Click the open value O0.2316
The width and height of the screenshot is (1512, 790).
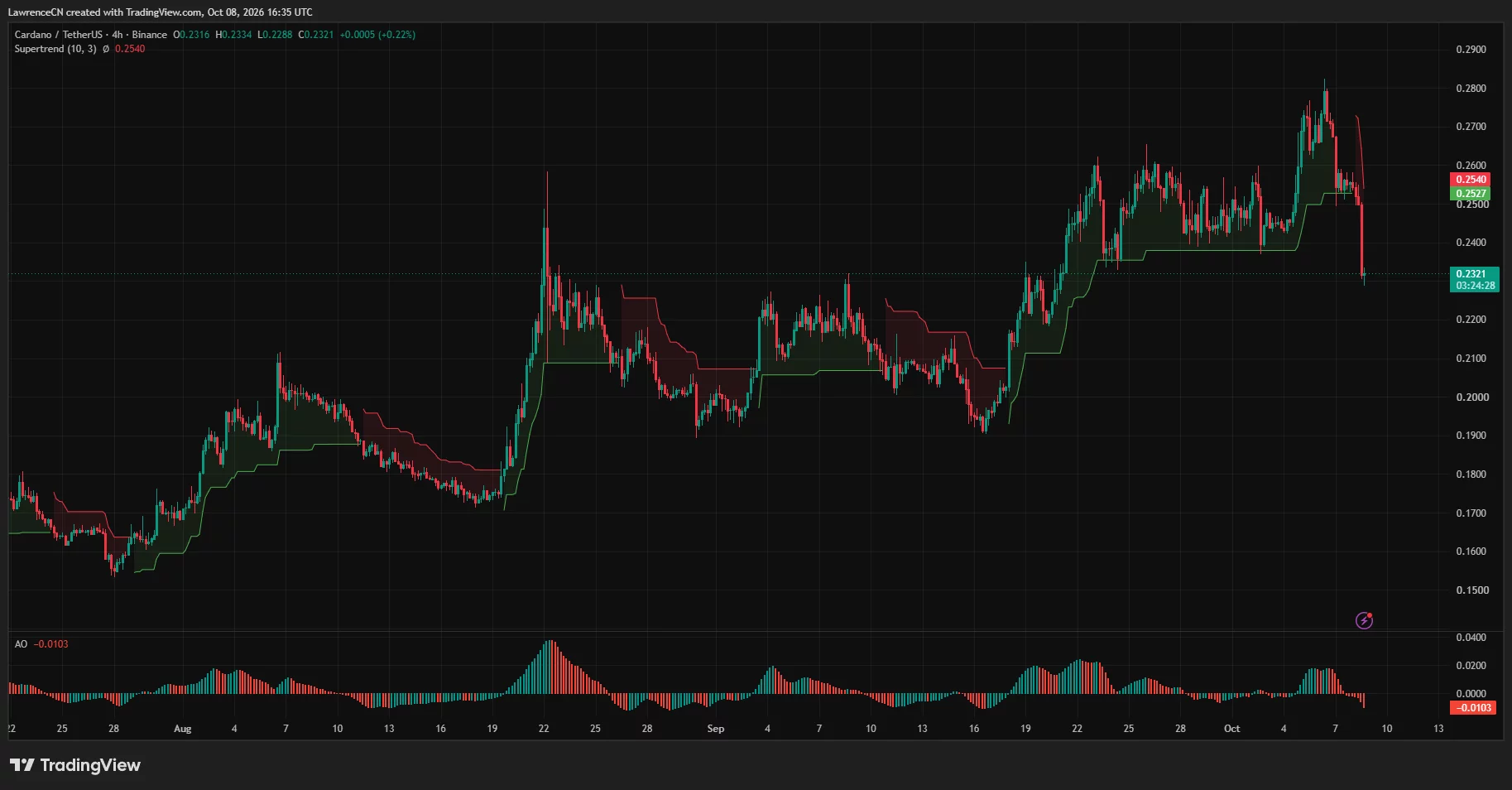coord(191,35)
